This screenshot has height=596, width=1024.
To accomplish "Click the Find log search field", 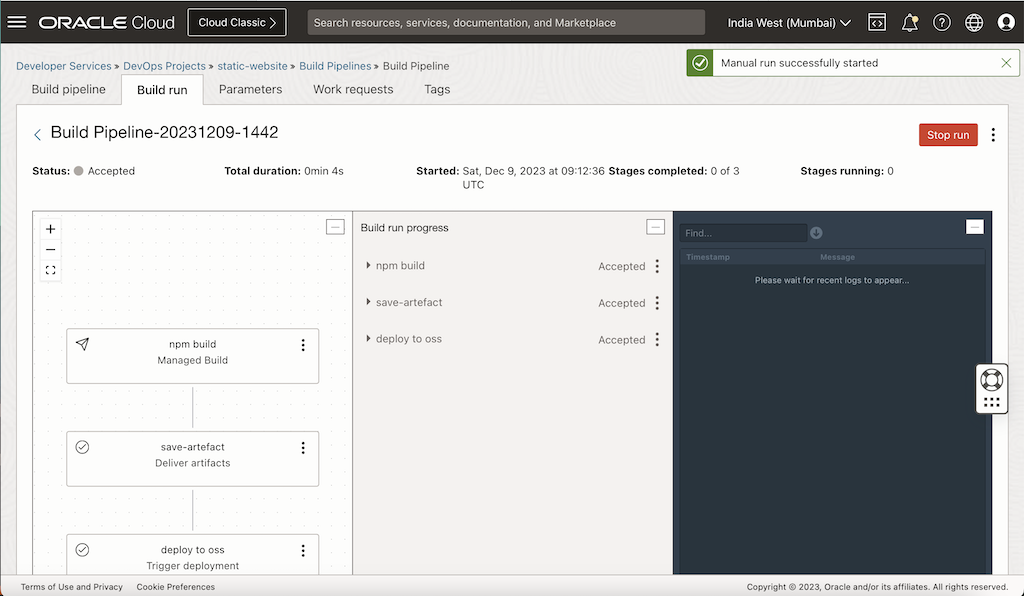I will pyautogui.click(x=742, y=232).
